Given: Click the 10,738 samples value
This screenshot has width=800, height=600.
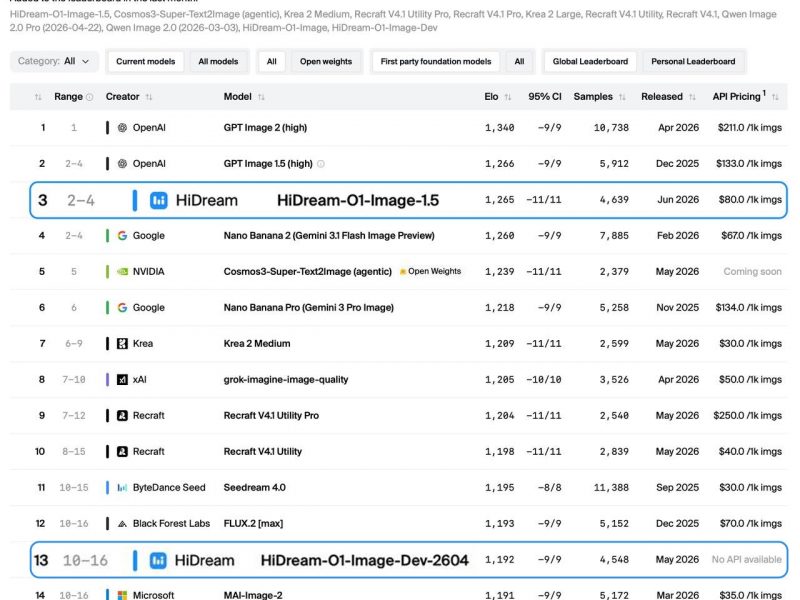Looking at the screenshot, I should (611, 128).
